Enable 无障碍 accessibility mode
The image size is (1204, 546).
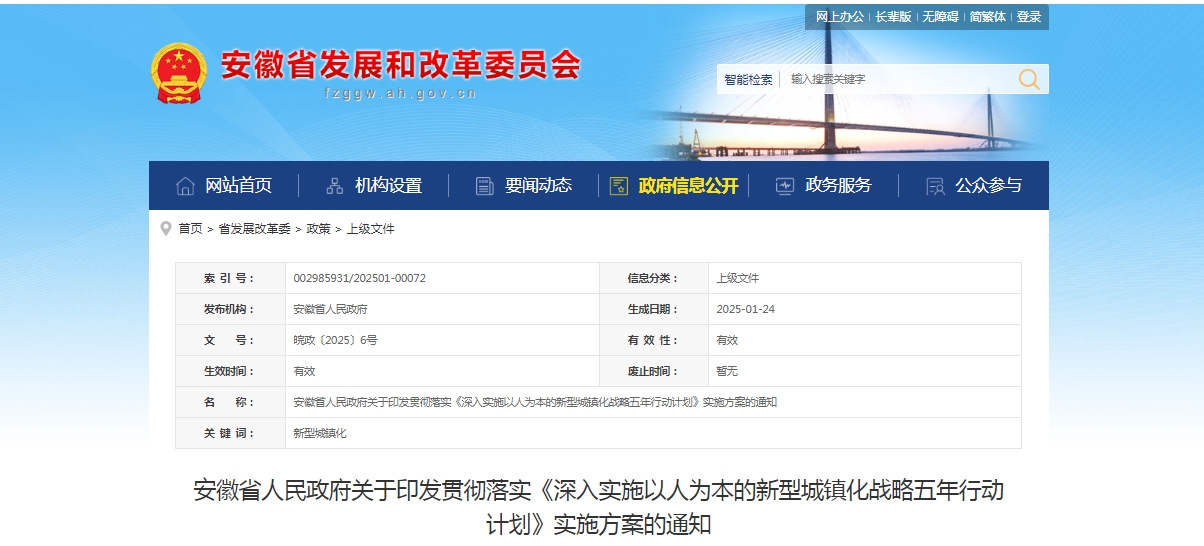940,17
